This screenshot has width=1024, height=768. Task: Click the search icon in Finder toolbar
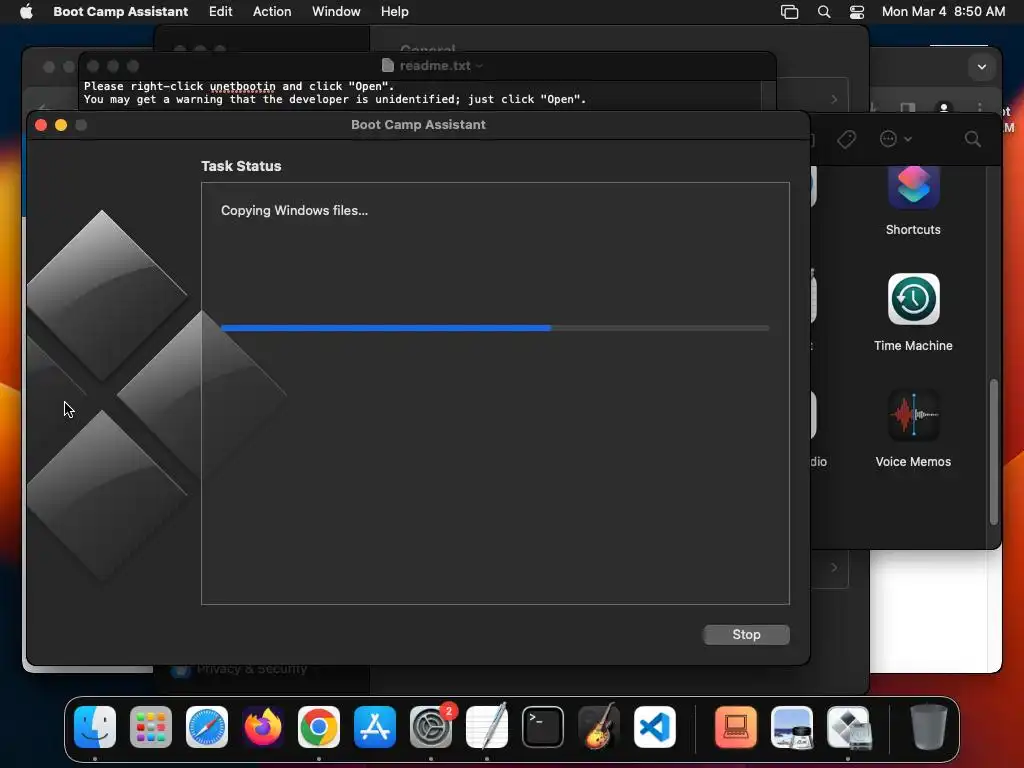pos(972,139)
